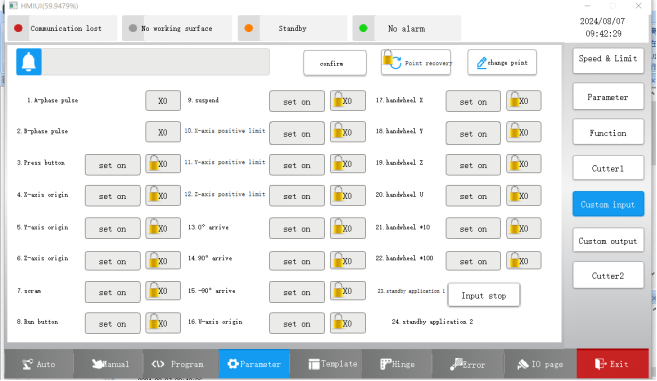Open the Auto mode tab
Screen dimensions: 657x381
(39, 364)
